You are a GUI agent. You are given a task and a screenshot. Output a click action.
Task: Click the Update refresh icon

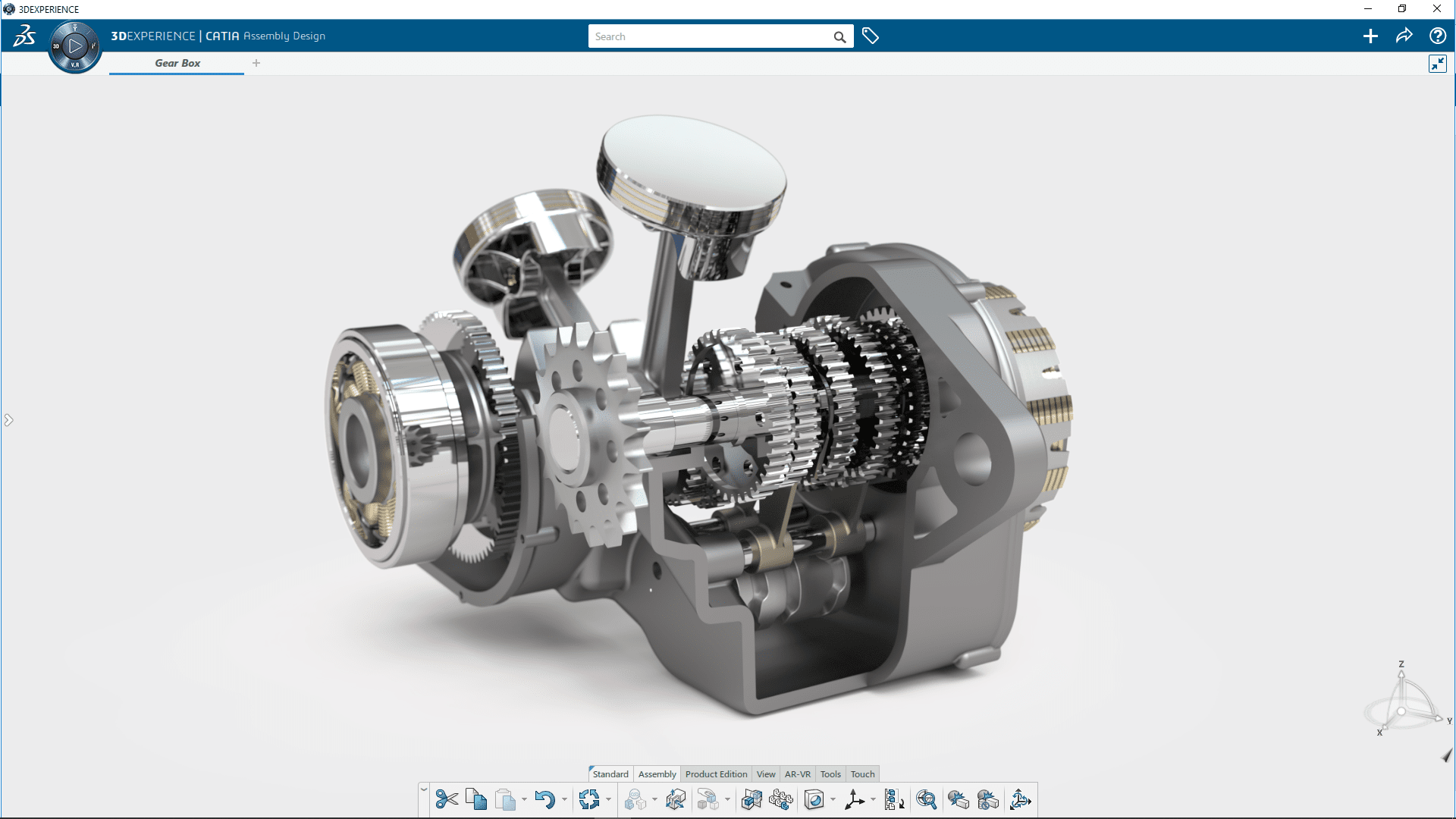588,799
